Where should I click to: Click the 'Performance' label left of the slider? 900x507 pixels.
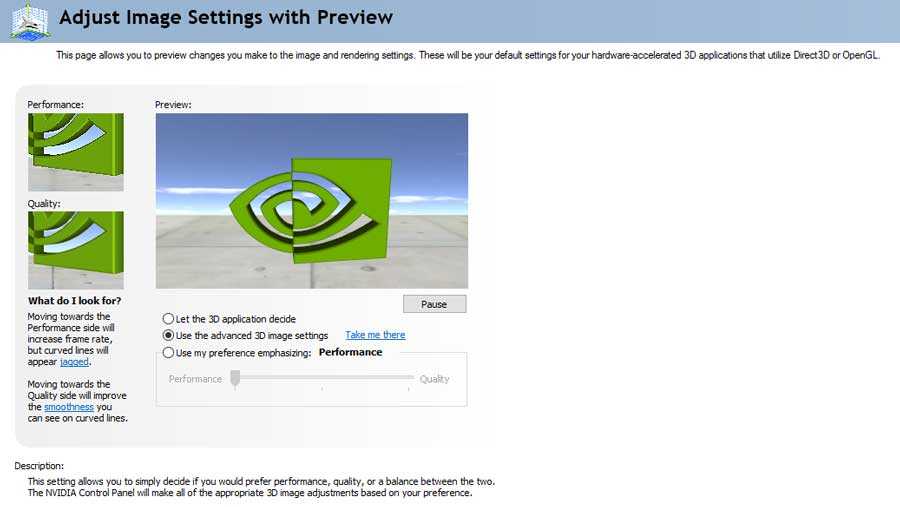tap(195, 379)
